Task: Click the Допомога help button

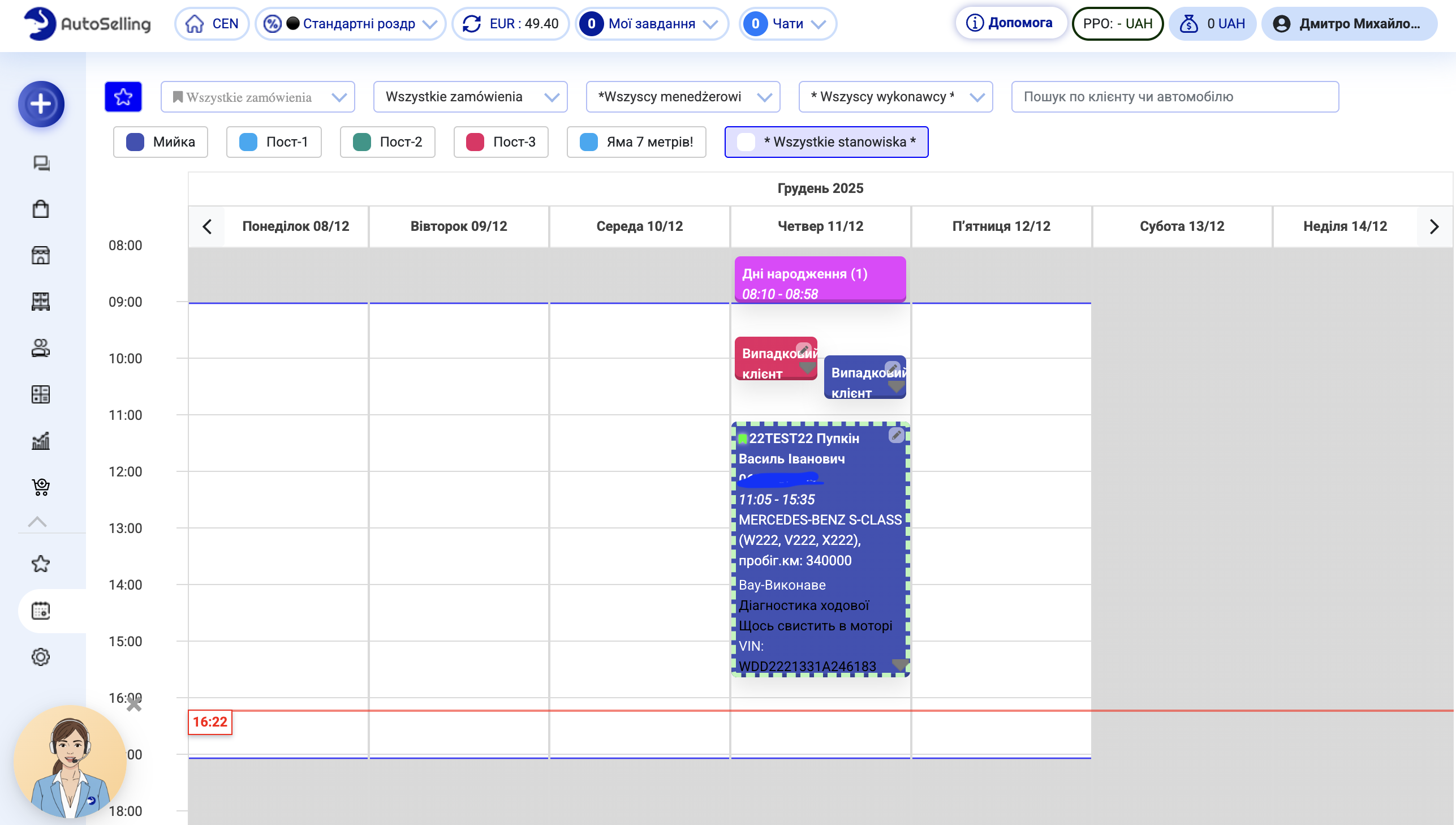Action: [1011, 23]
